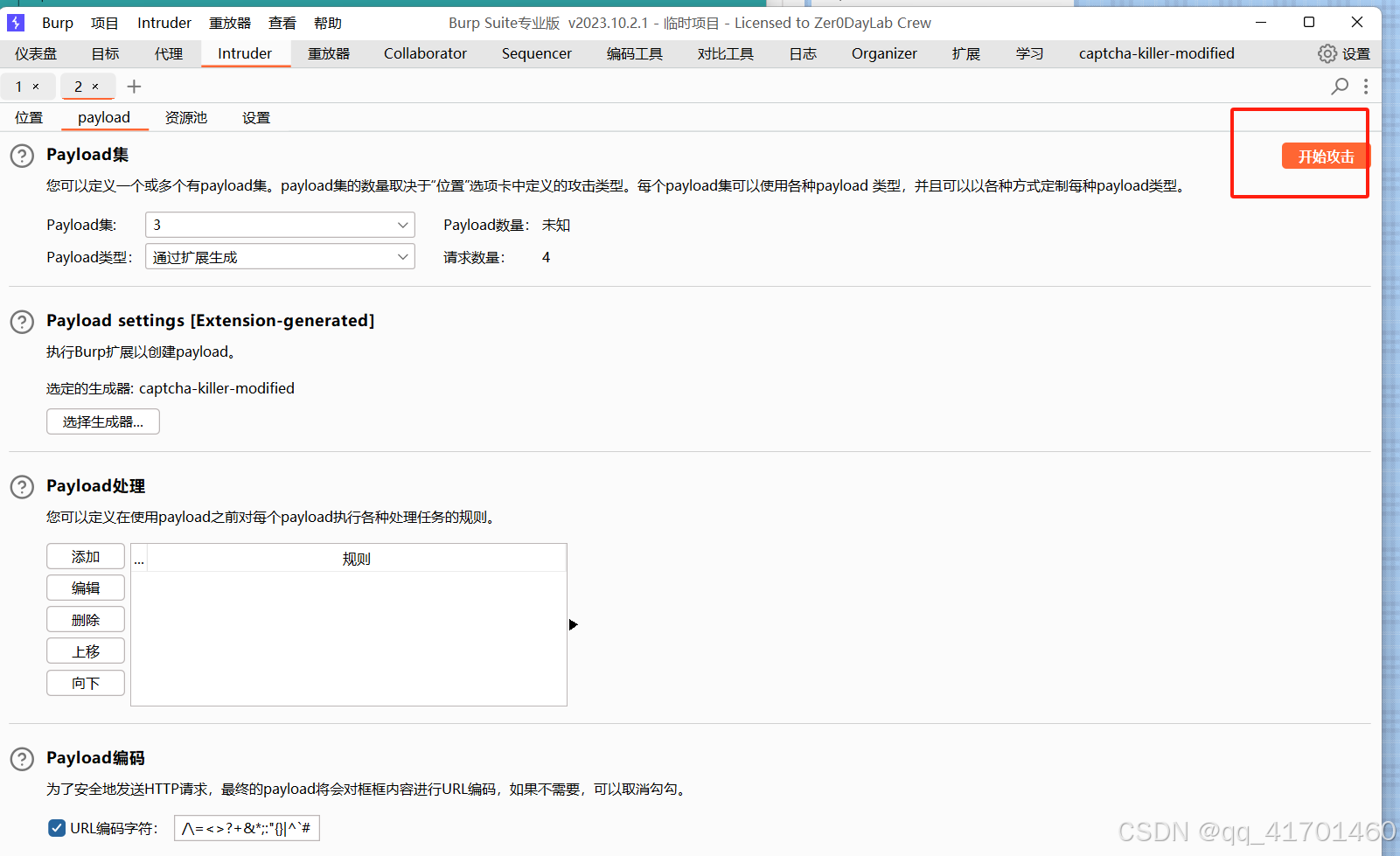Switch to Sequencer tab
This screenshot has width=1400, height=856.
click(537, 54)
